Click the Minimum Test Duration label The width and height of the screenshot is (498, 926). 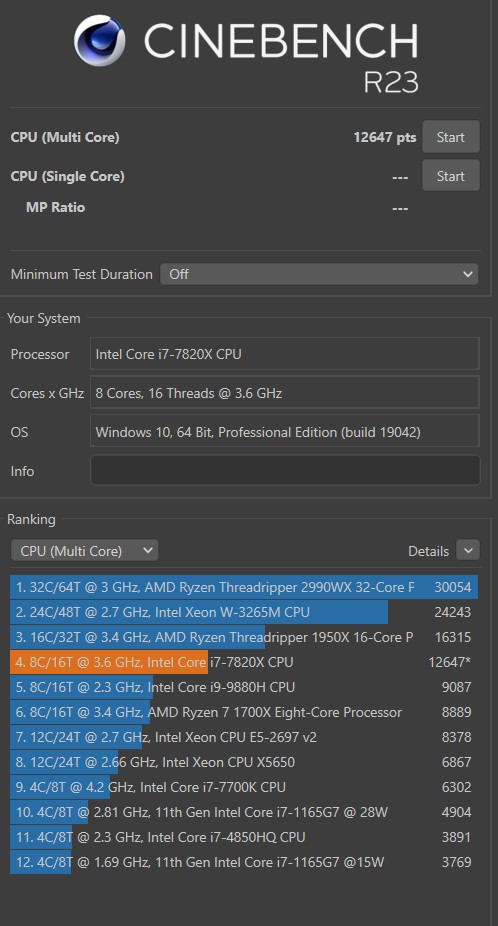point(82,274)
